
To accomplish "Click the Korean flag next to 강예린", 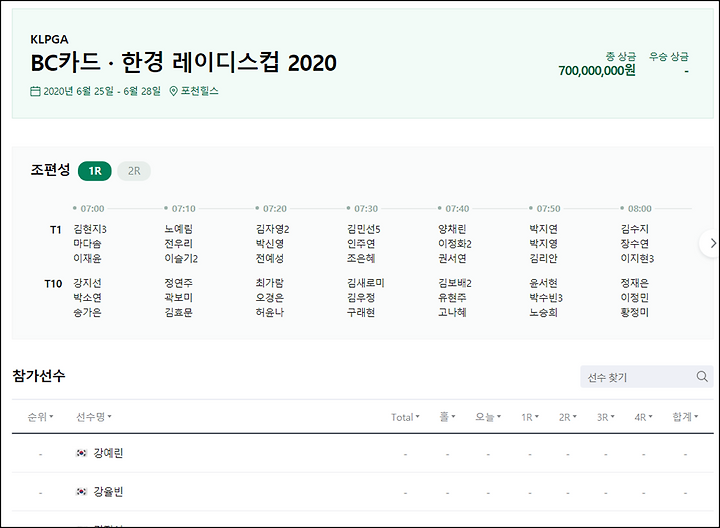I will (x=81, y=453).
